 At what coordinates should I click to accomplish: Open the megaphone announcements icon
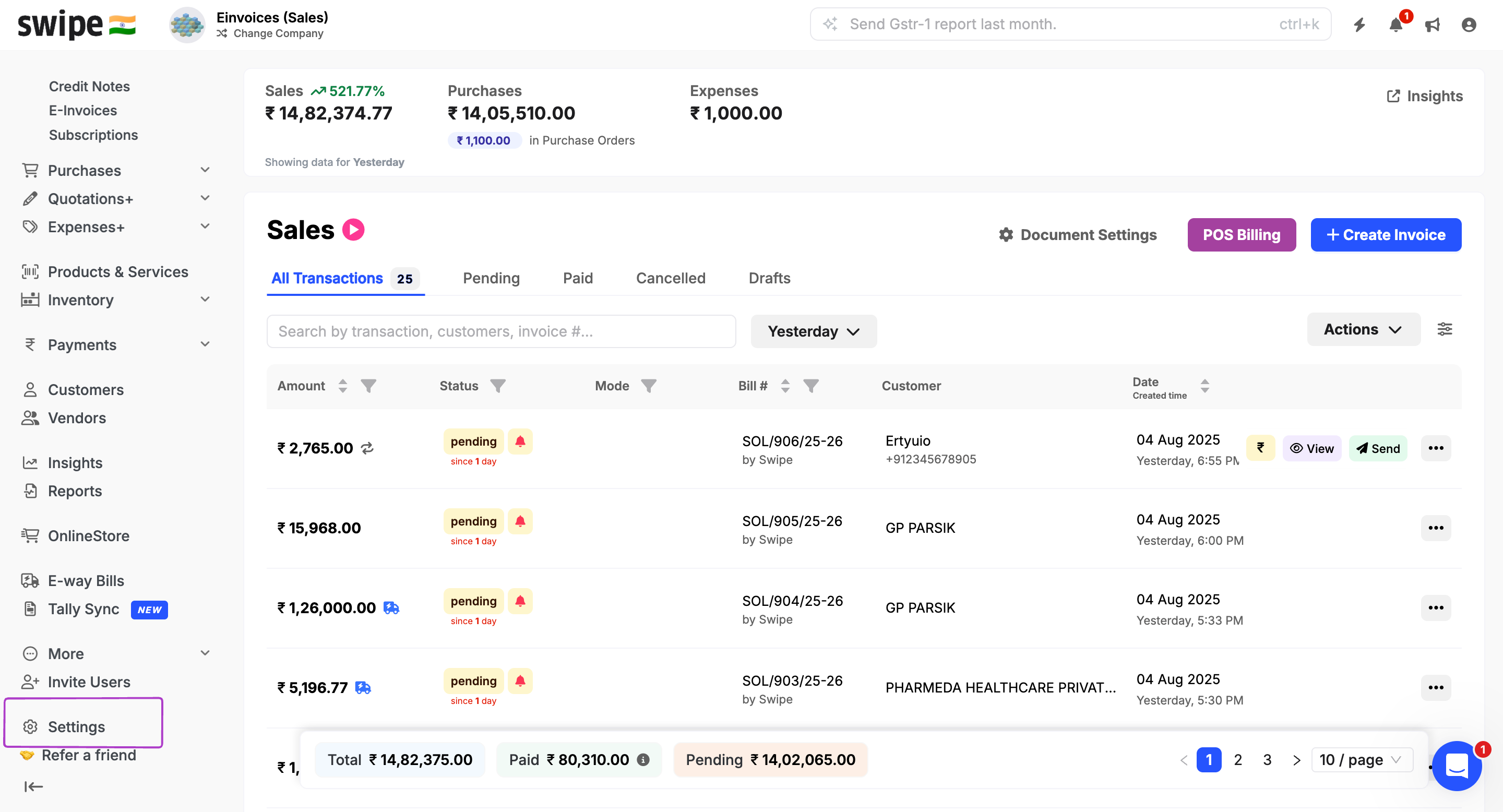(x=1432, y=25)
